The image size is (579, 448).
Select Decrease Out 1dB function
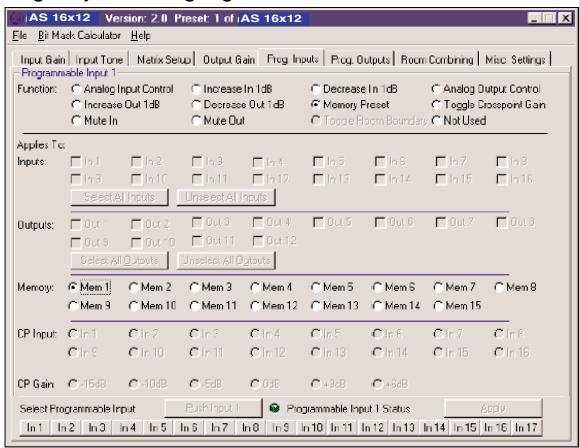(238, 105)
